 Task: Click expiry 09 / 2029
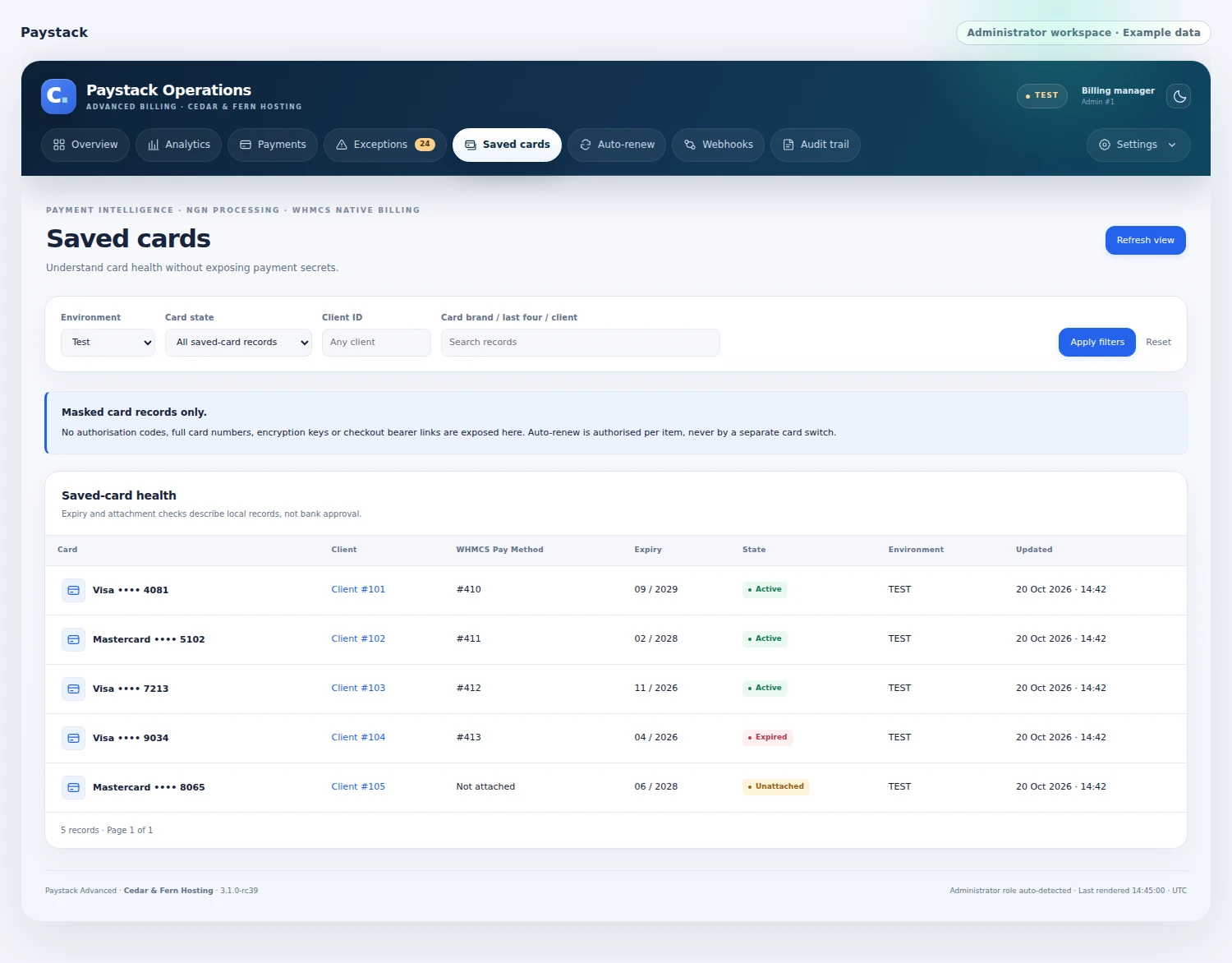pos(656,589)
